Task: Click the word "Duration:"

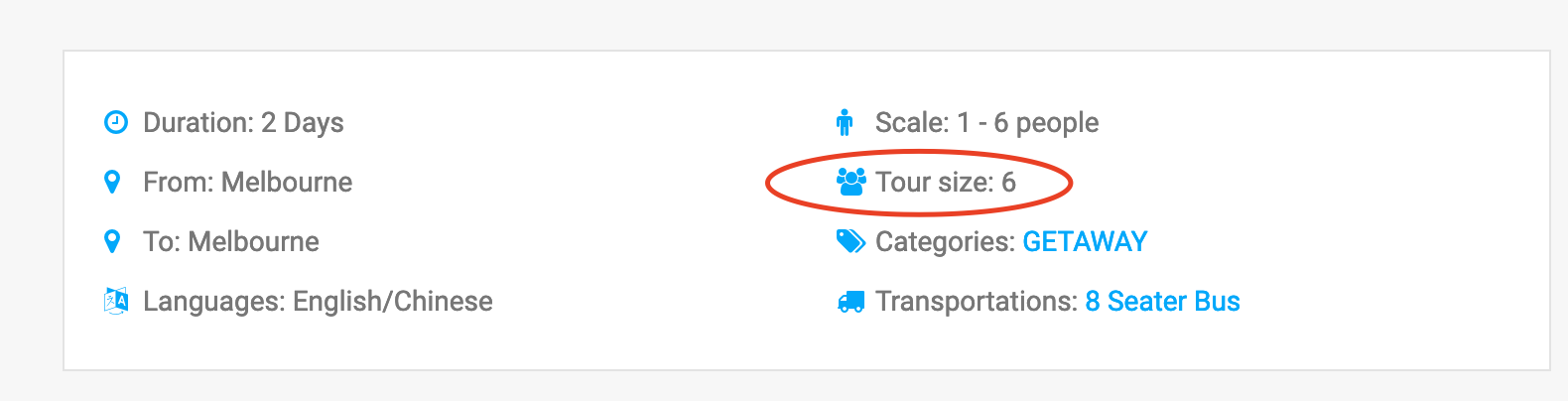Action: click(x=198, y=122)
